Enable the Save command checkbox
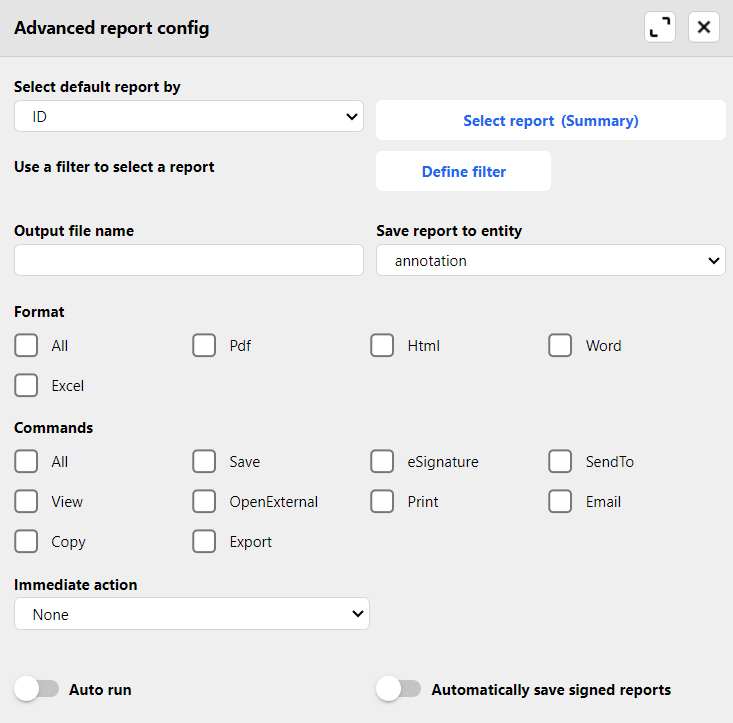 (204, 462)
